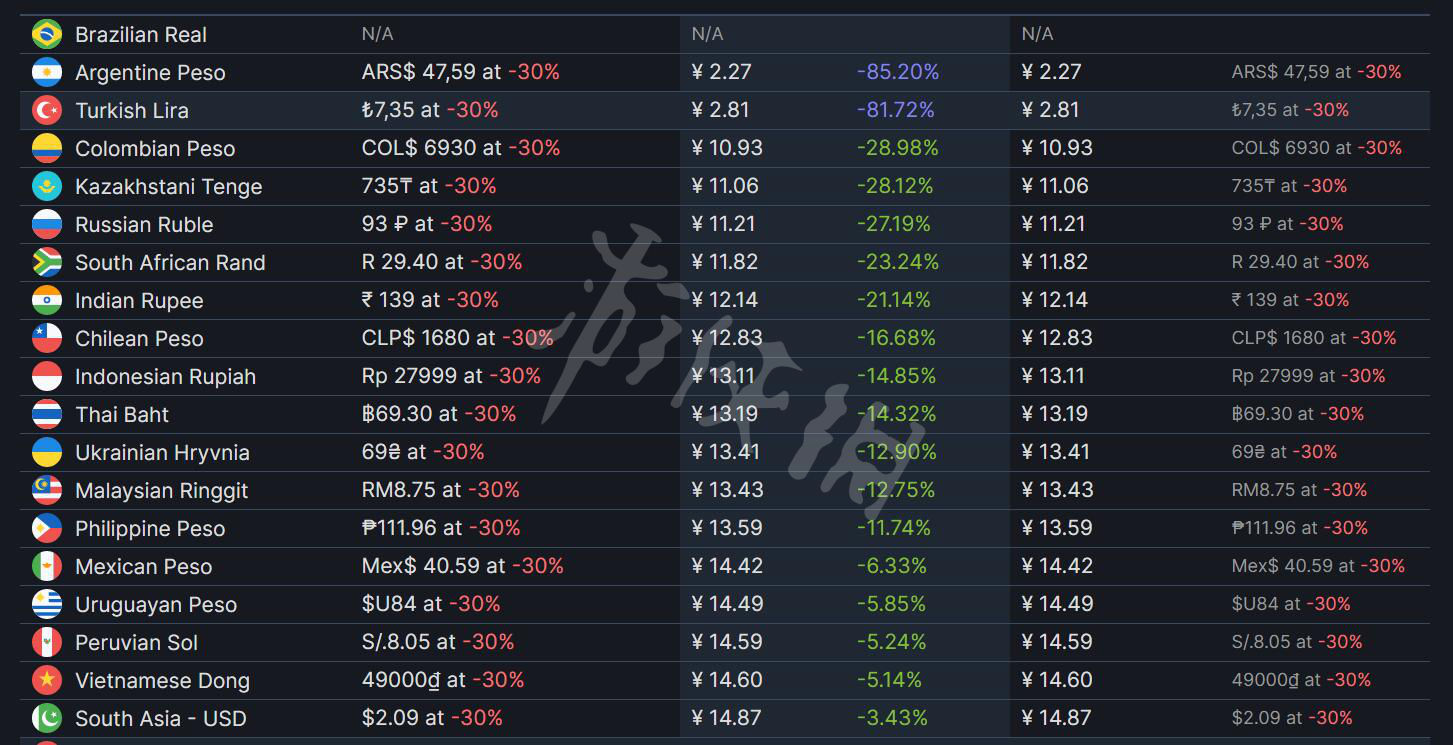Click the Turkish Lira flag icon

coord(47,110)
